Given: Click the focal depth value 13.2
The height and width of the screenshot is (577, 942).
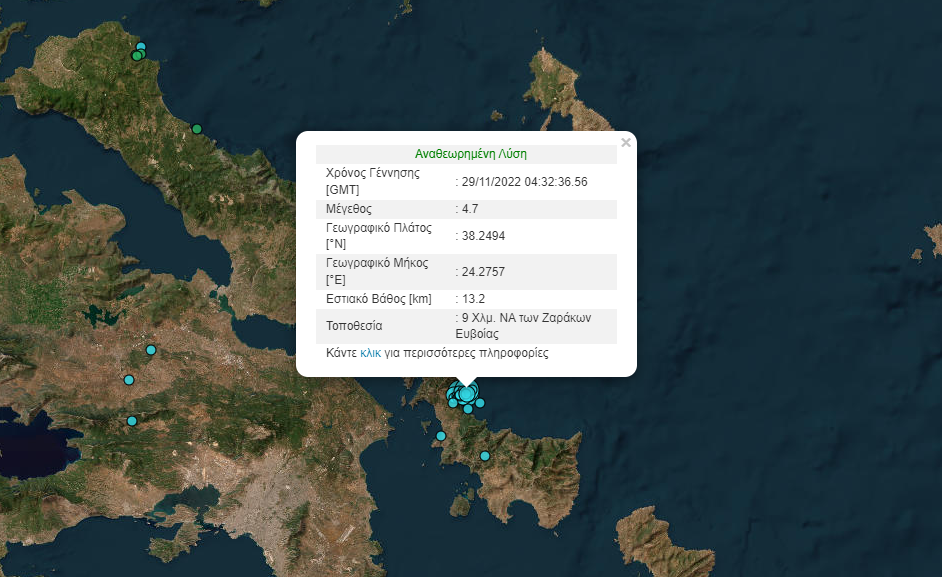Looking at the screenshot, I should pyautogui.click(x=472, y=299).
